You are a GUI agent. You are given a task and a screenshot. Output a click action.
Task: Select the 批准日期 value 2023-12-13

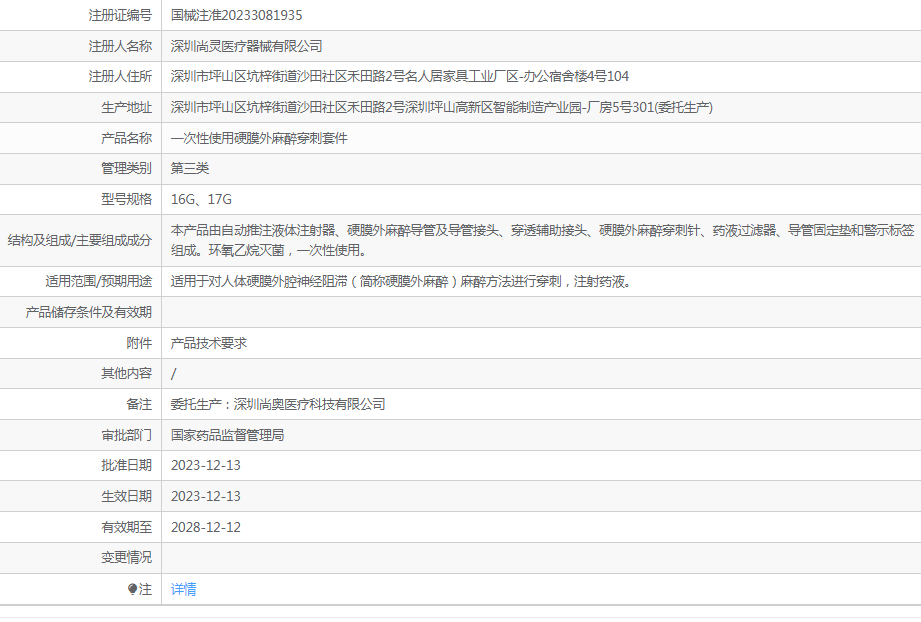click(206, 466)
